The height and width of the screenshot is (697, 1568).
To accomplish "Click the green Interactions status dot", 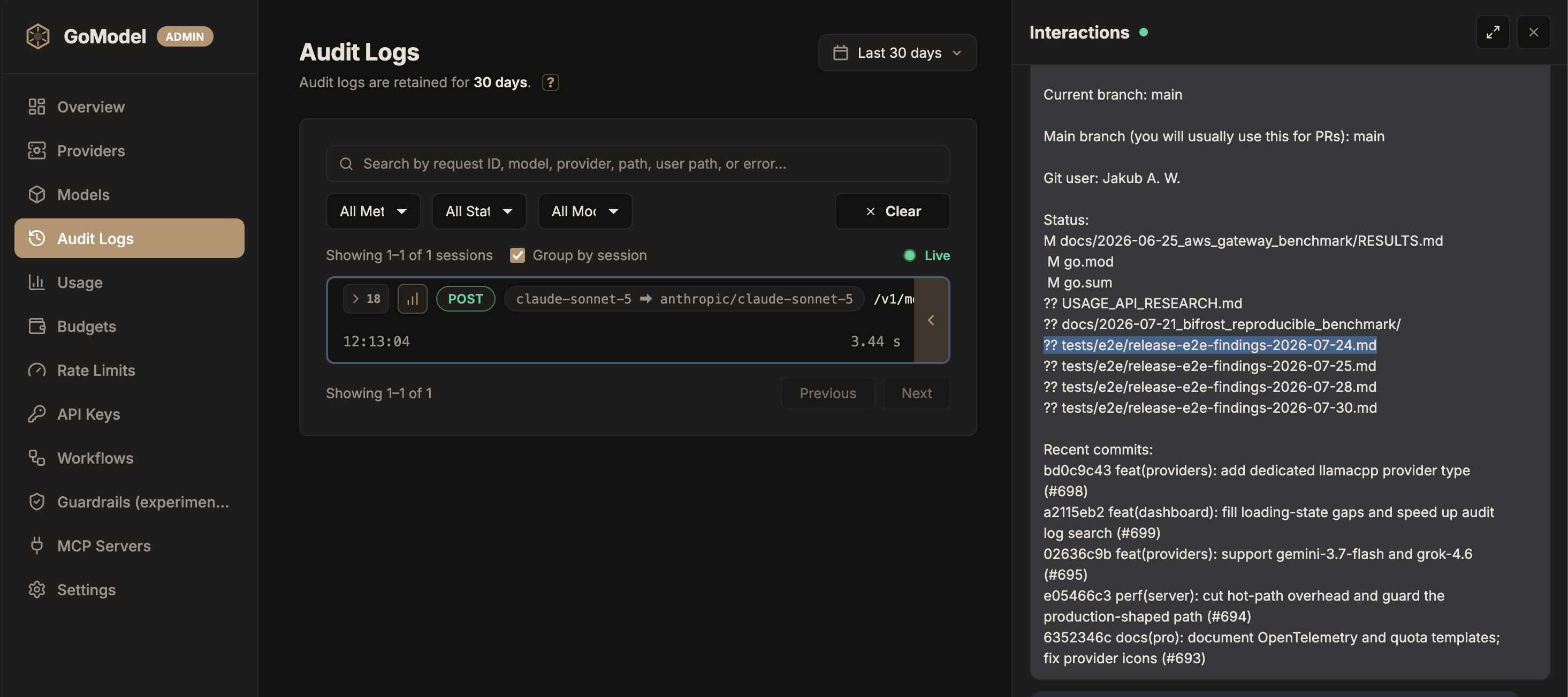I will (1144, 32).
